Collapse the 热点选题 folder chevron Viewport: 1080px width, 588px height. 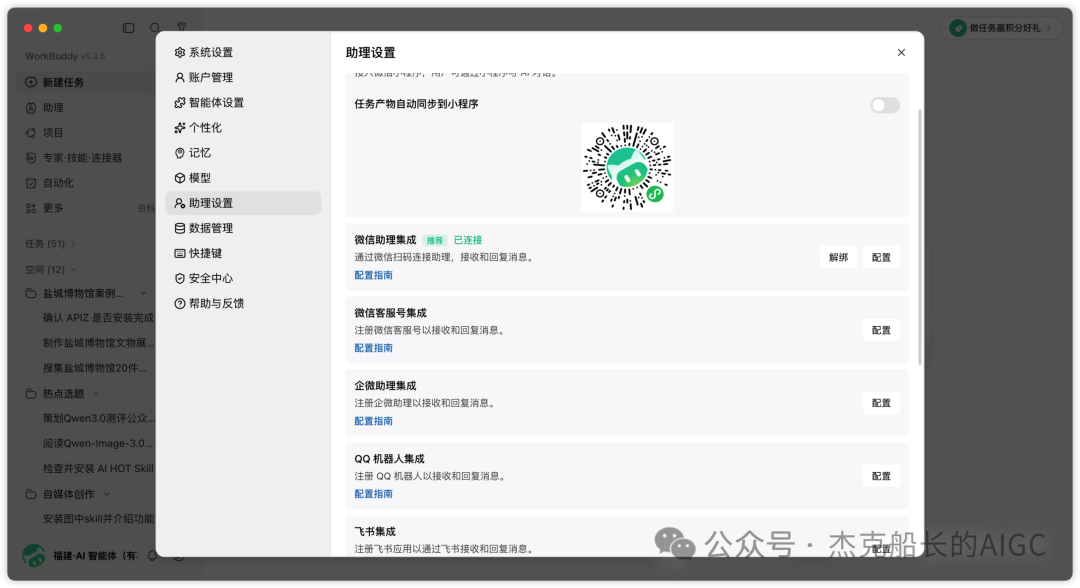tap(96, 394)
